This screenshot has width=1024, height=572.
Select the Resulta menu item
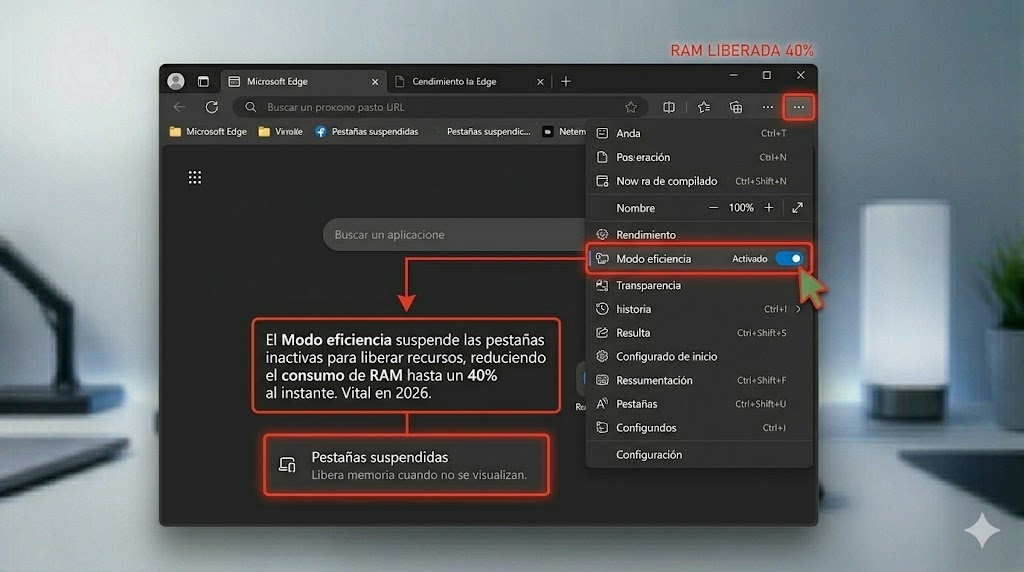pyautogui.click(x=699, y=333)
